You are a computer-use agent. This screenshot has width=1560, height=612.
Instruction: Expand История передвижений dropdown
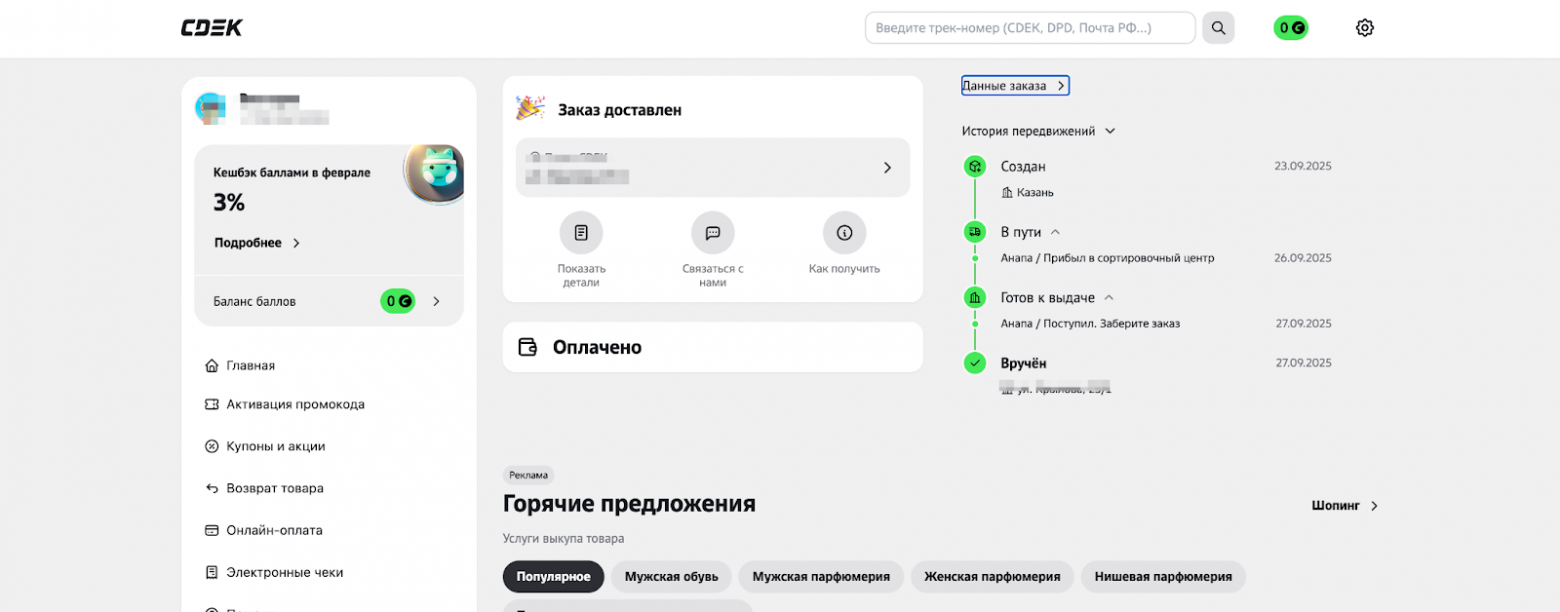pyautogui.click(x=1037, y=130)
